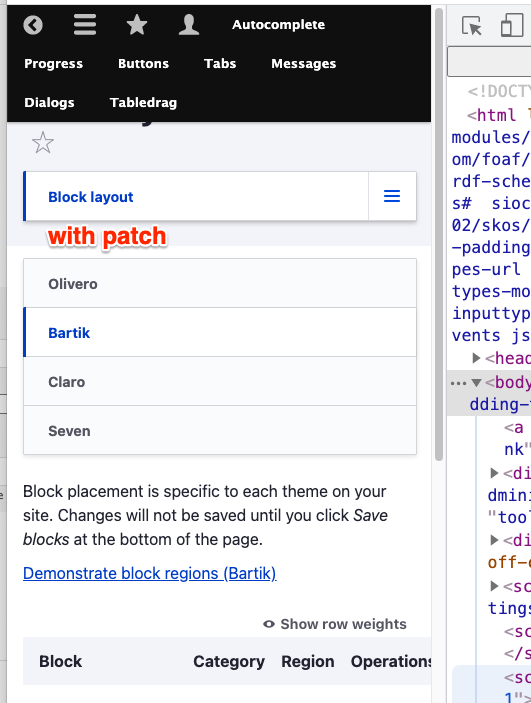Expand the head element in DevTools
531x703 pixels.
click(x=477, y=358)
